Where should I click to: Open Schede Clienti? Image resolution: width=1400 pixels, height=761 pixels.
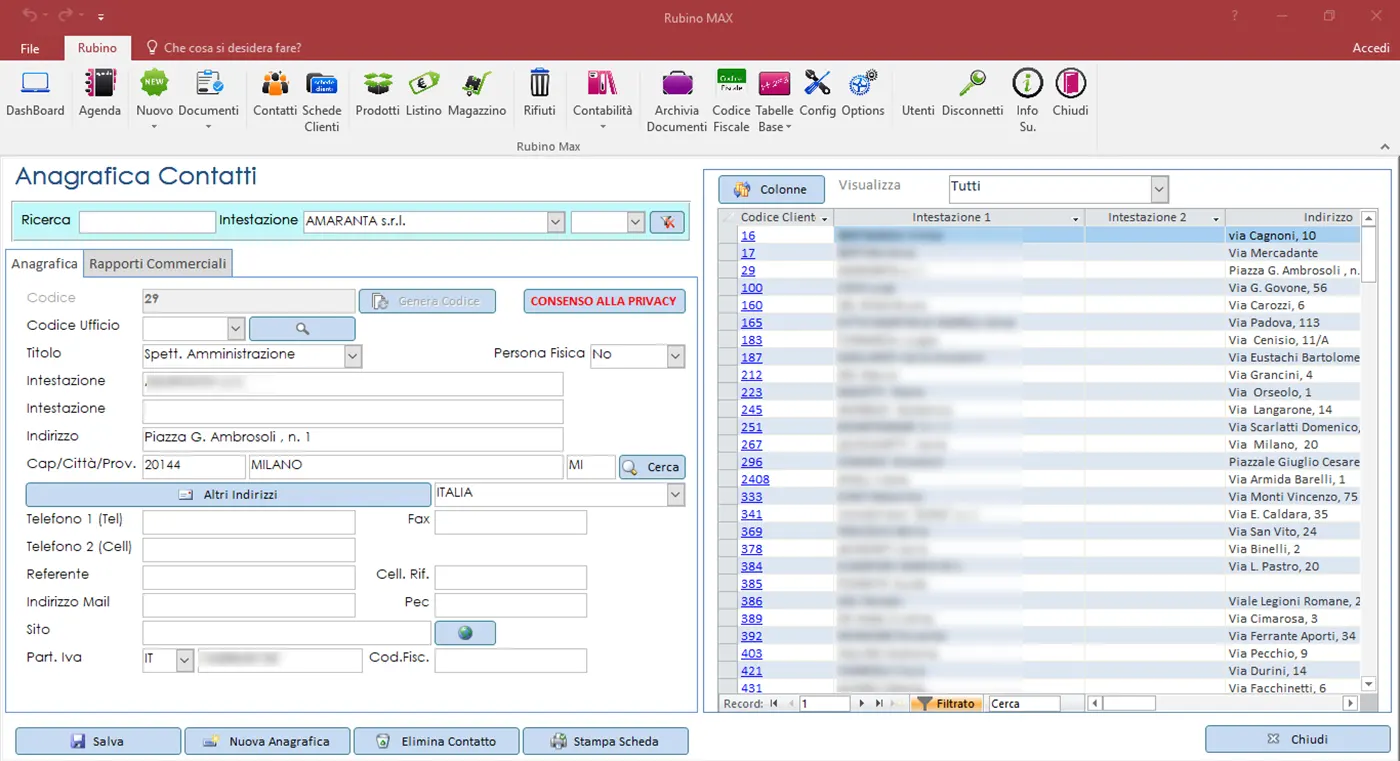click(322, 101)
